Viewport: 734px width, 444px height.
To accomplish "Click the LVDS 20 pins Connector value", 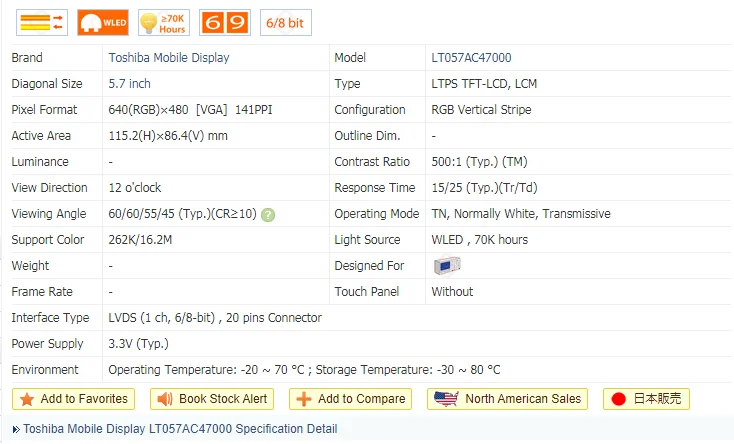I will tap(215, 318).
